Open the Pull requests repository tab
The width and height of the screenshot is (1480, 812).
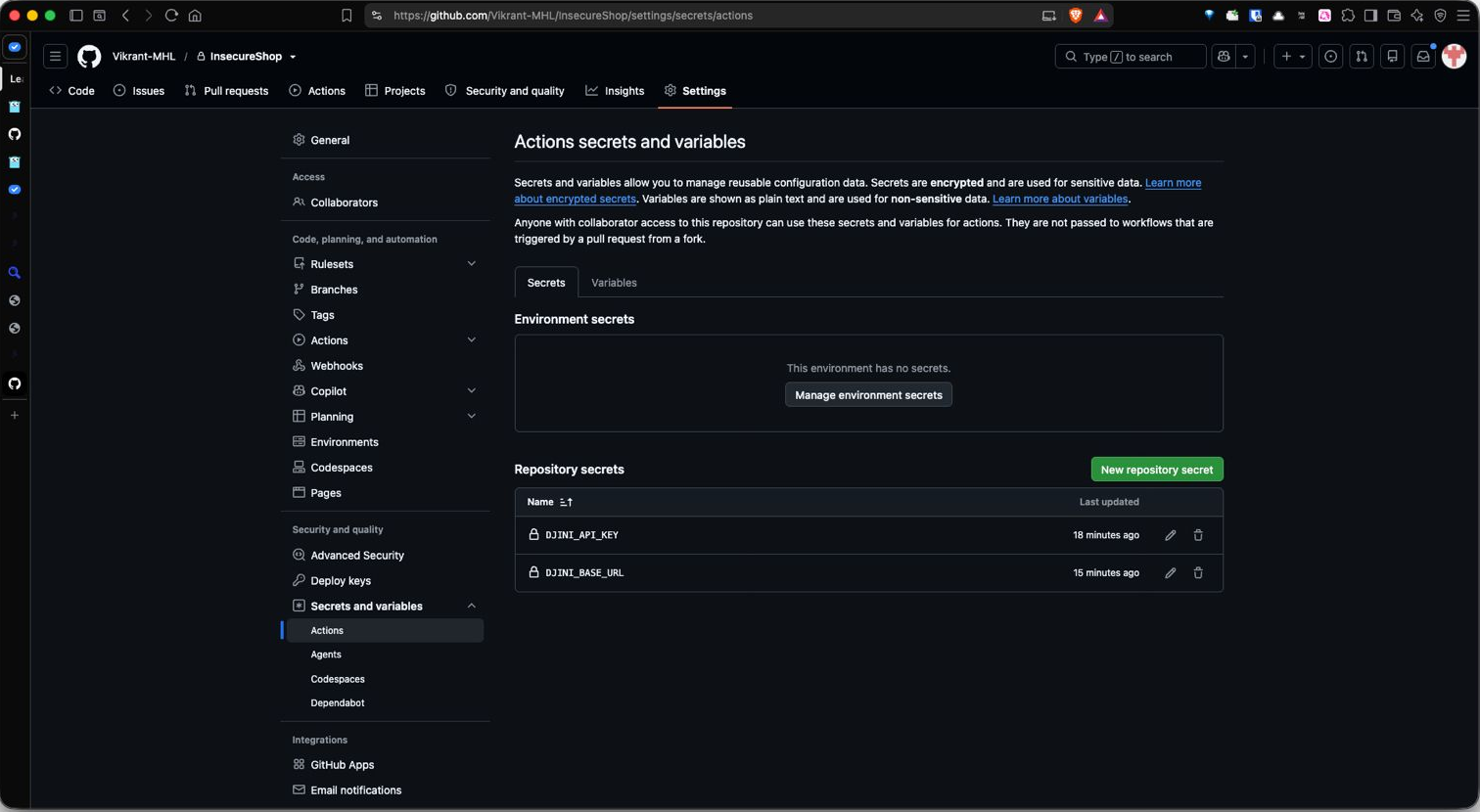point(226,91)
